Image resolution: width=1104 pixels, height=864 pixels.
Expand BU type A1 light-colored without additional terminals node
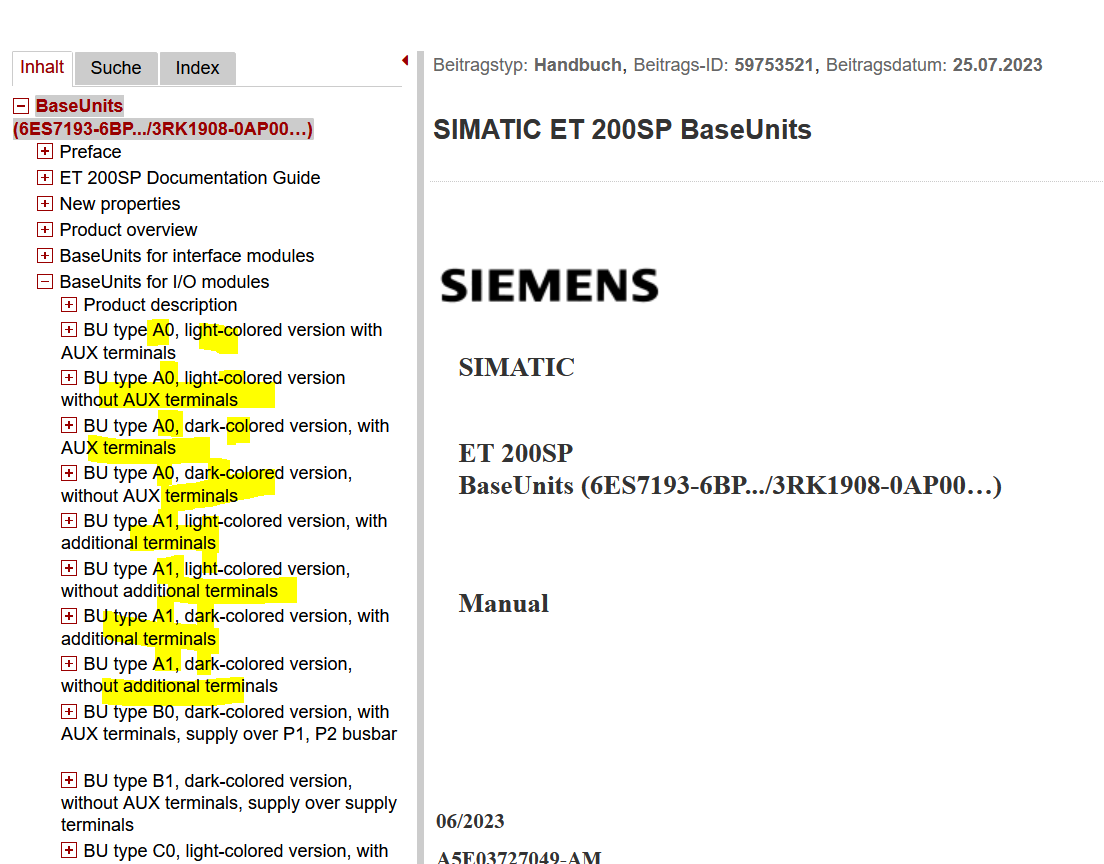pos(68,568)
